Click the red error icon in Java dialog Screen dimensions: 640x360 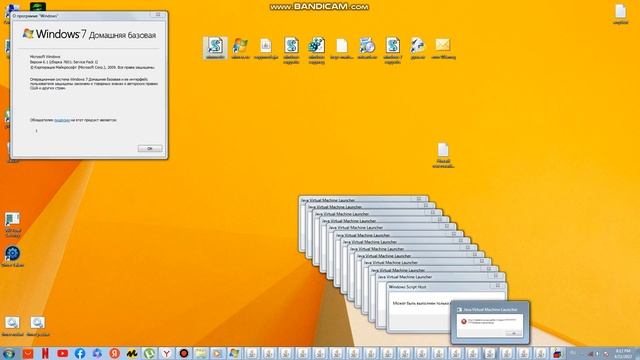coord(464,321)
